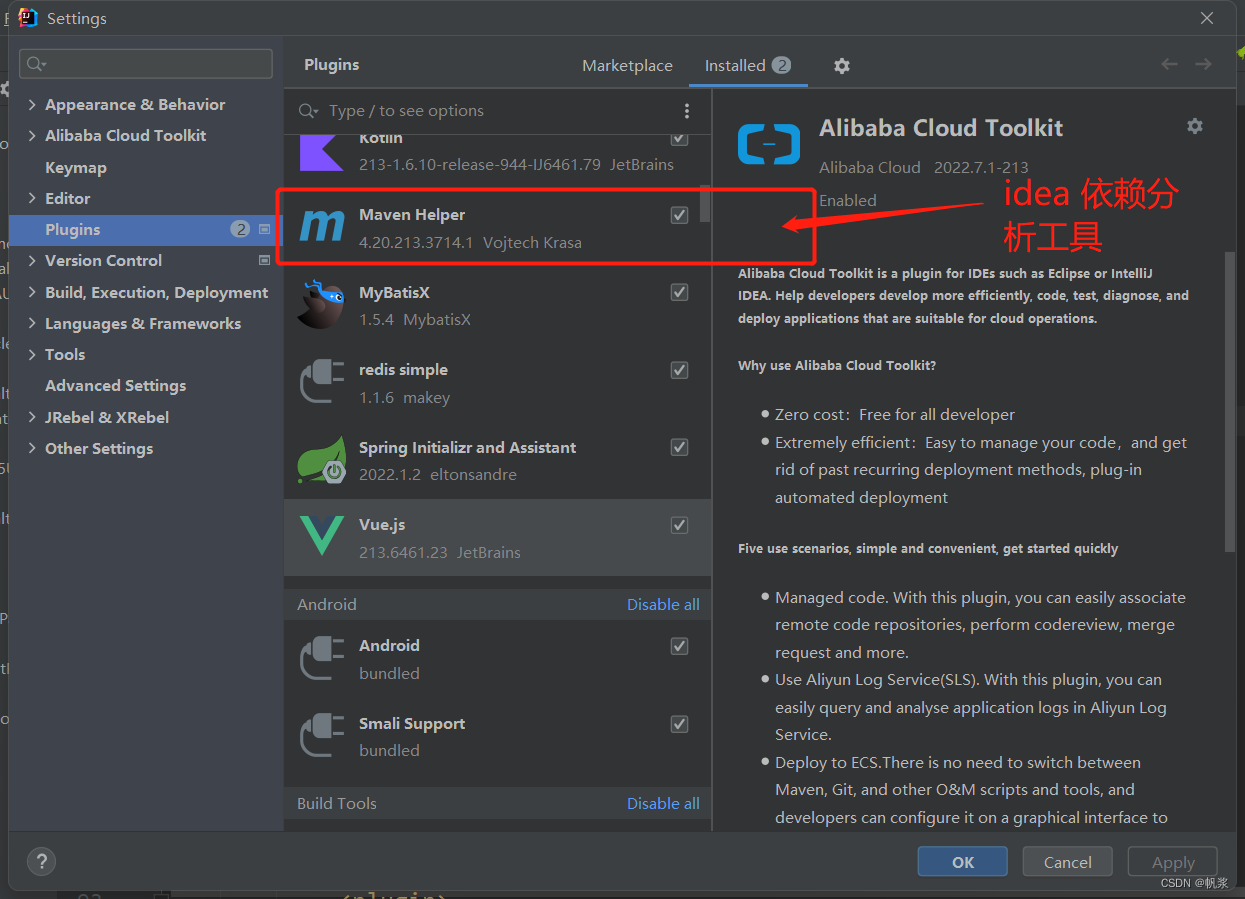Image resolution: width=1245 pixels, height=899 pixels.
Task: Uncheck Spring Initializr and Assistant
Action: [x=680, y=447]
